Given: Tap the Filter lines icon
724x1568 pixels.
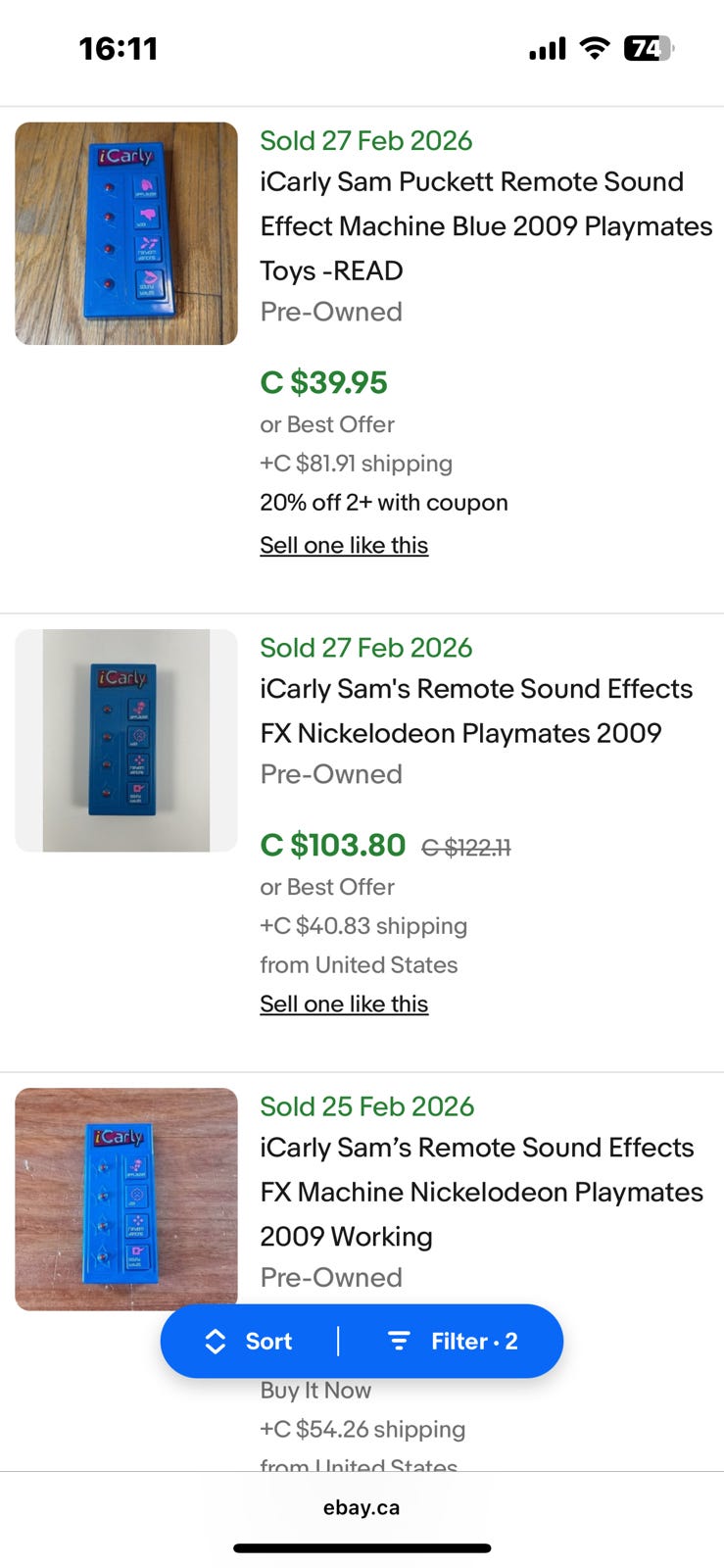Looking at the screenshot, I should [x=399, y=1341].
